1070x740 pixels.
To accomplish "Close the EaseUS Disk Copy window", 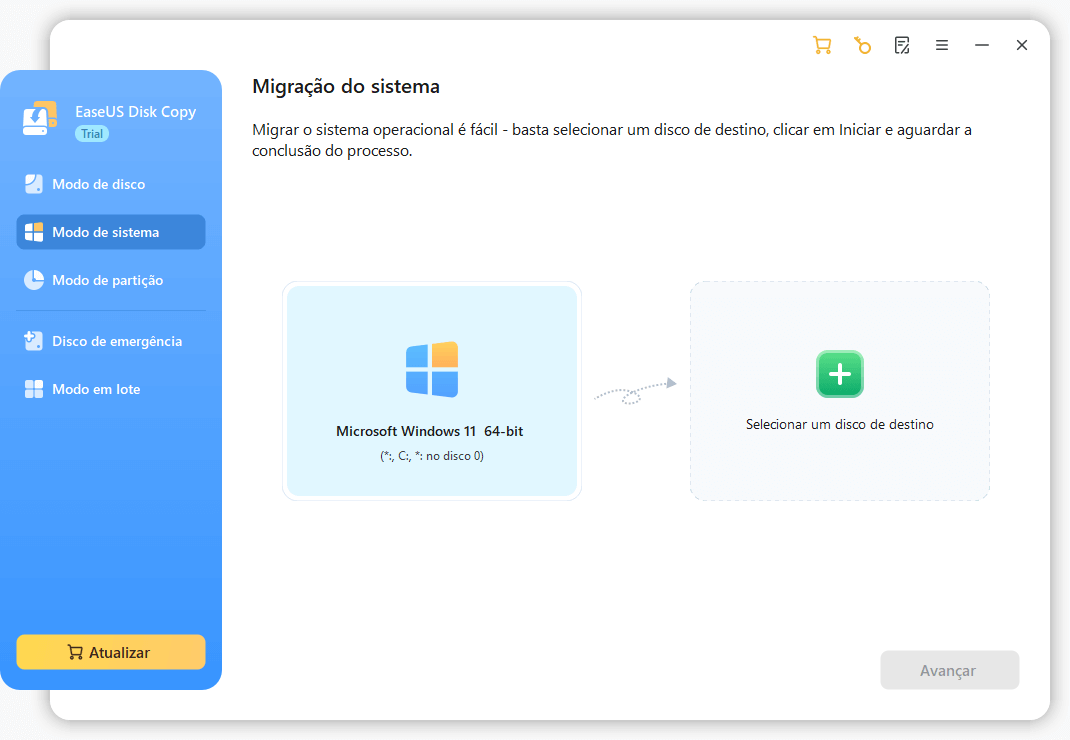I will coord(1022,45).
